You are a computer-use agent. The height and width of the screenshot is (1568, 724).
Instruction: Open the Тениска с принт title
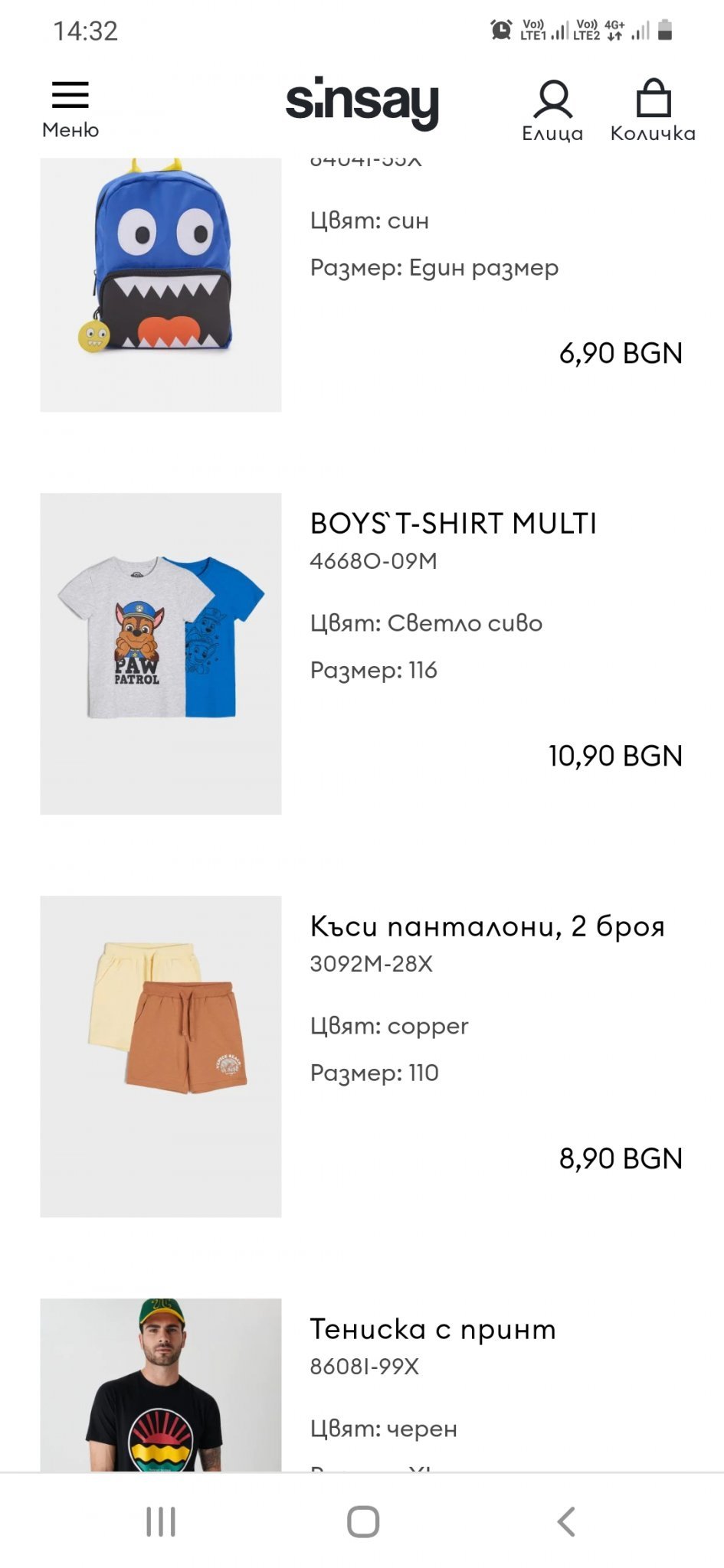coord(433,1329)
